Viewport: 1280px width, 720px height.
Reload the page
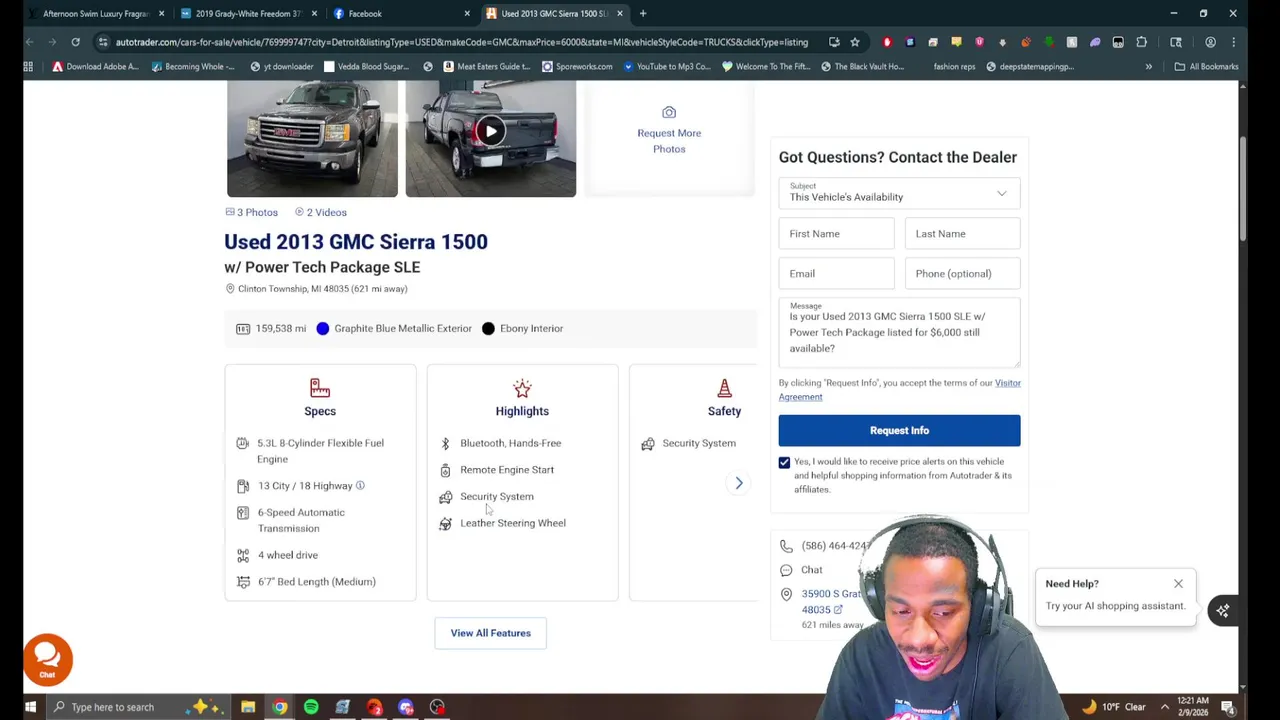point(75,42)
